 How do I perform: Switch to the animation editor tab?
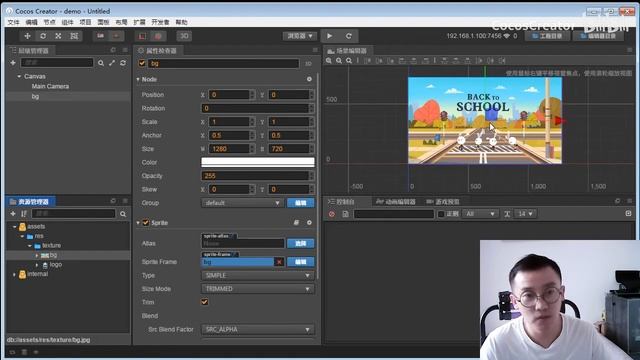(396, 202)
